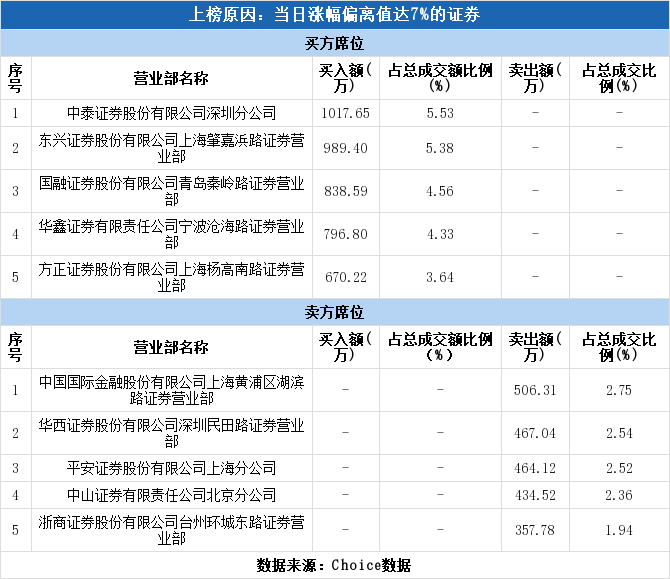Click sell percentage value 2.75
Screen dimensions: 670x579
pyautogui.click(x=619, y=390)
